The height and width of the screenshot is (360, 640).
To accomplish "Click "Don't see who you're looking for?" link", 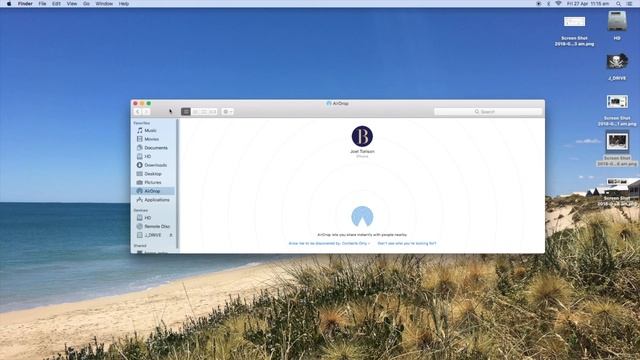I will tap(407, 243).
